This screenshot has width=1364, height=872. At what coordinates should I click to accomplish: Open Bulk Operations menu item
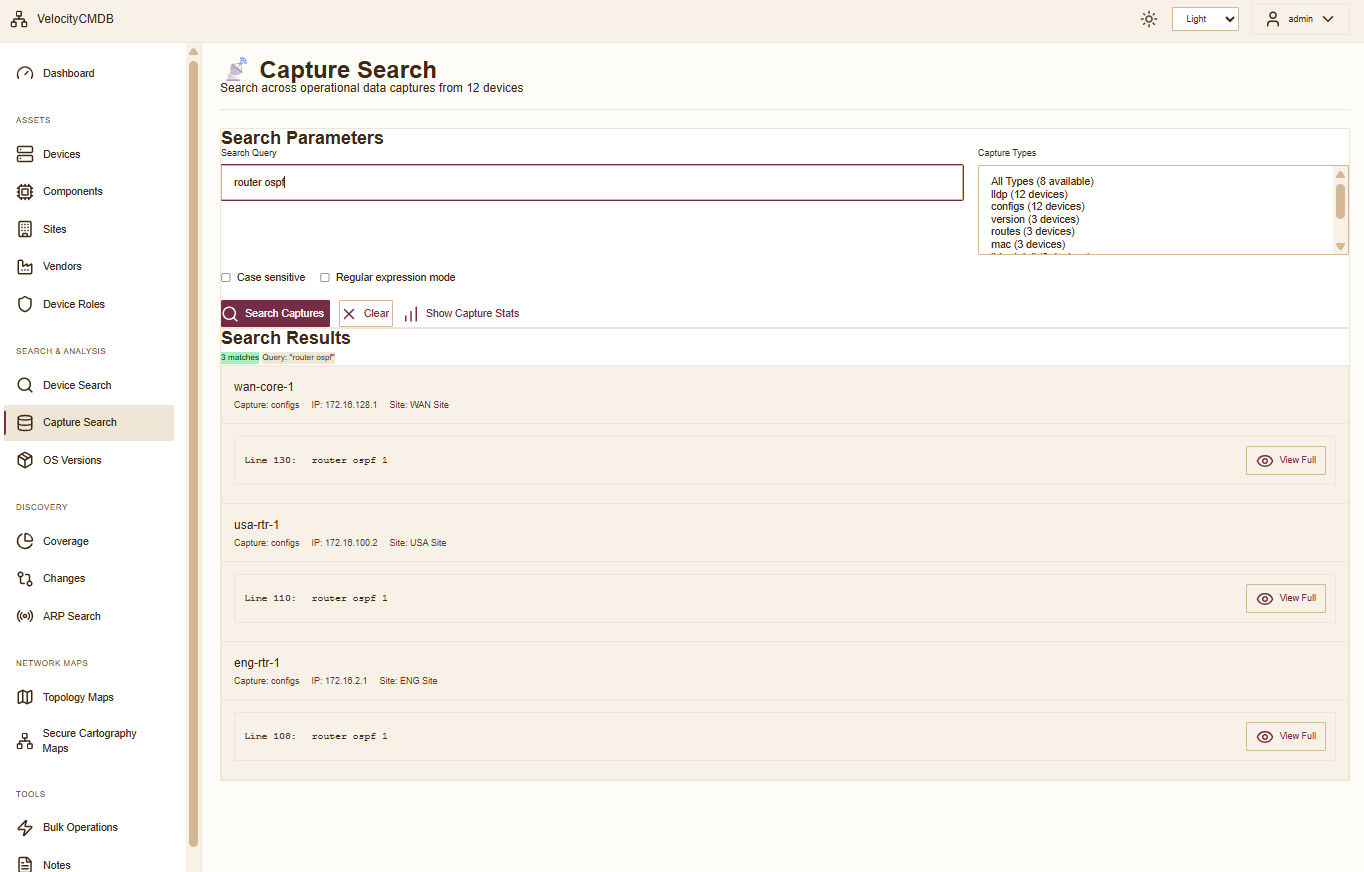point(89,827)
